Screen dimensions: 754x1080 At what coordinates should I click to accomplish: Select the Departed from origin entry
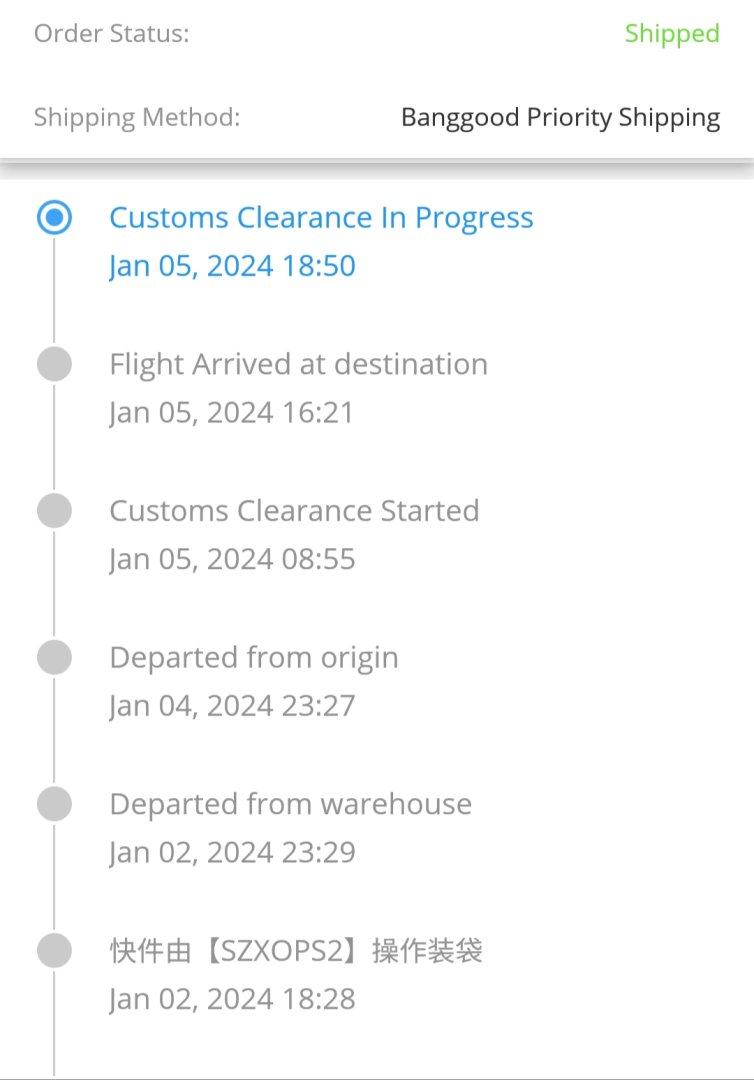click(254, 658)
